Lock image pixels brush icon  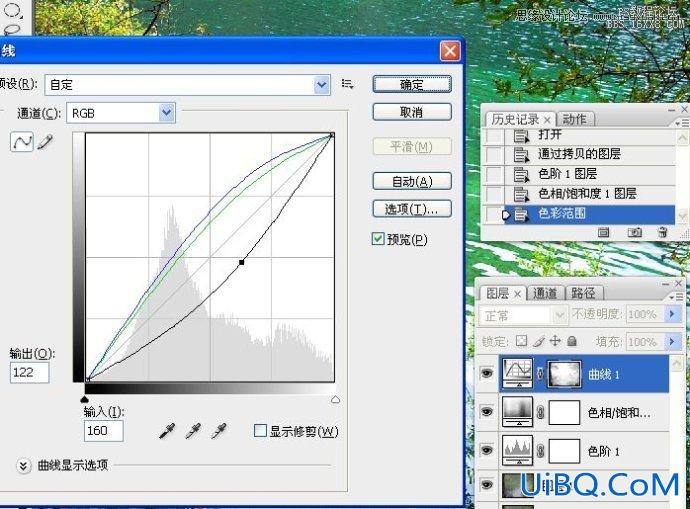tap(539, 341)
